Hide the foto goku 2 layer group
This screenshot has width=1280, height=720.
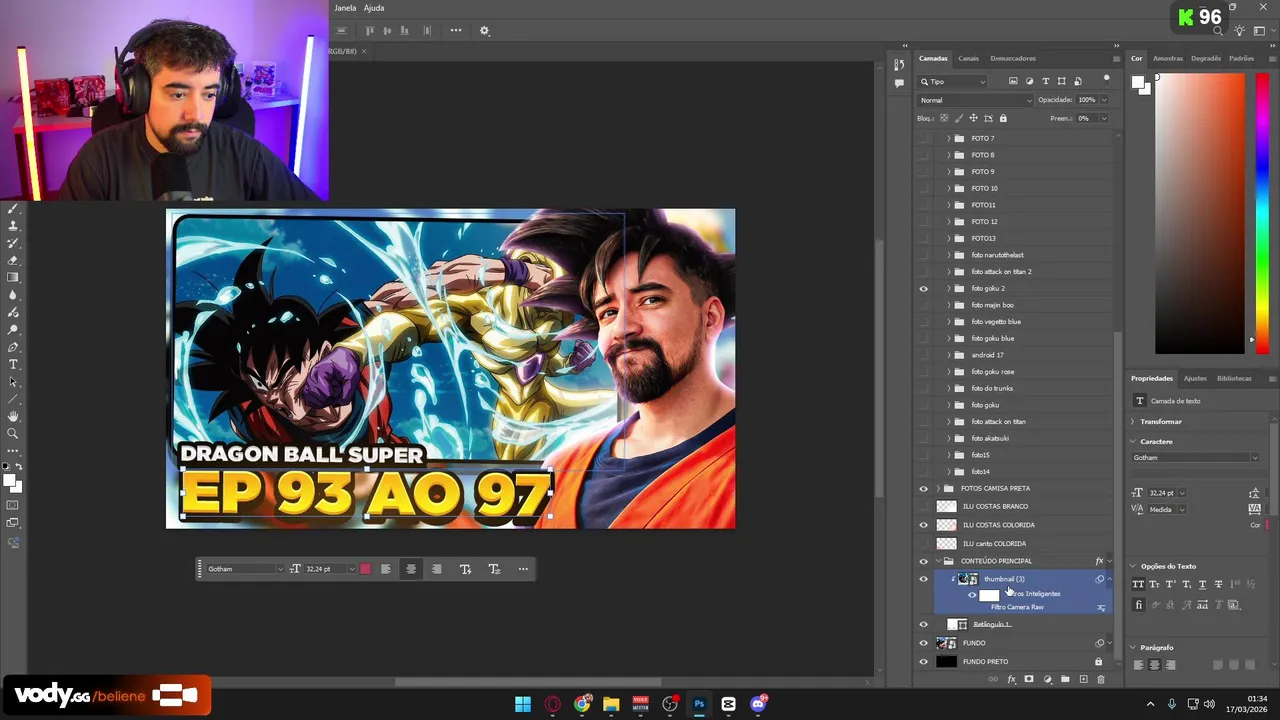(x=923, y=289)
